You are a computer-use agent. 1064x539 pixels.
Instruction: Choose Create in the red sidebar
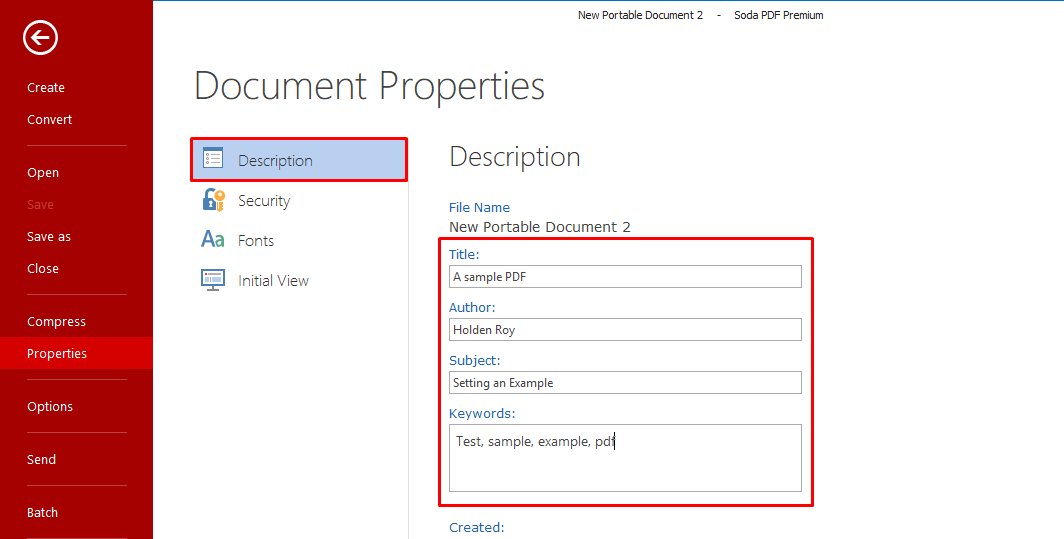[46, 88]
